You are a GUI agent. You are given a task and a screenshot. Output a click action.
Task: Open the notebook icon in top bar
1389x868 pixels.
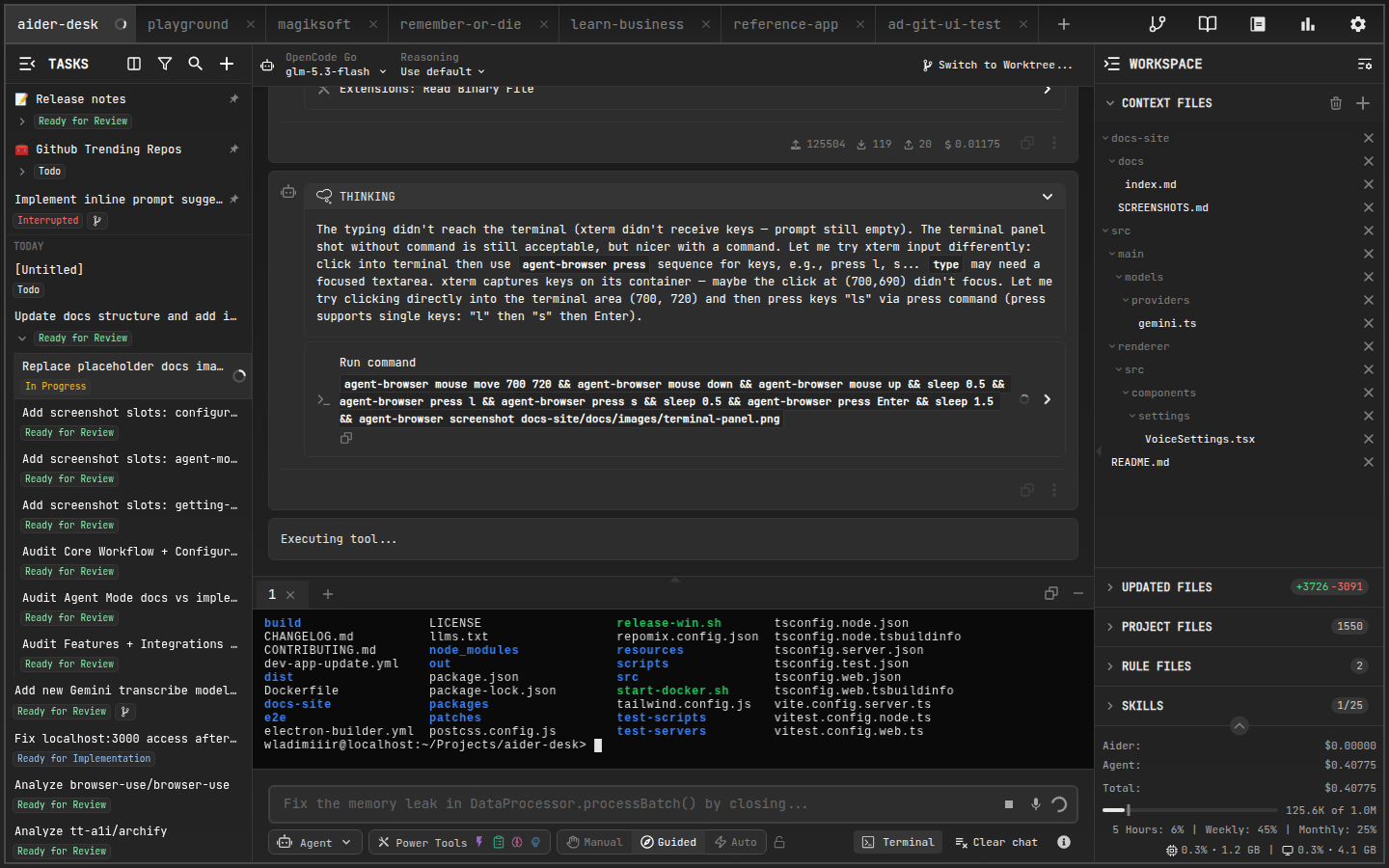click(x=1258, y=24)
